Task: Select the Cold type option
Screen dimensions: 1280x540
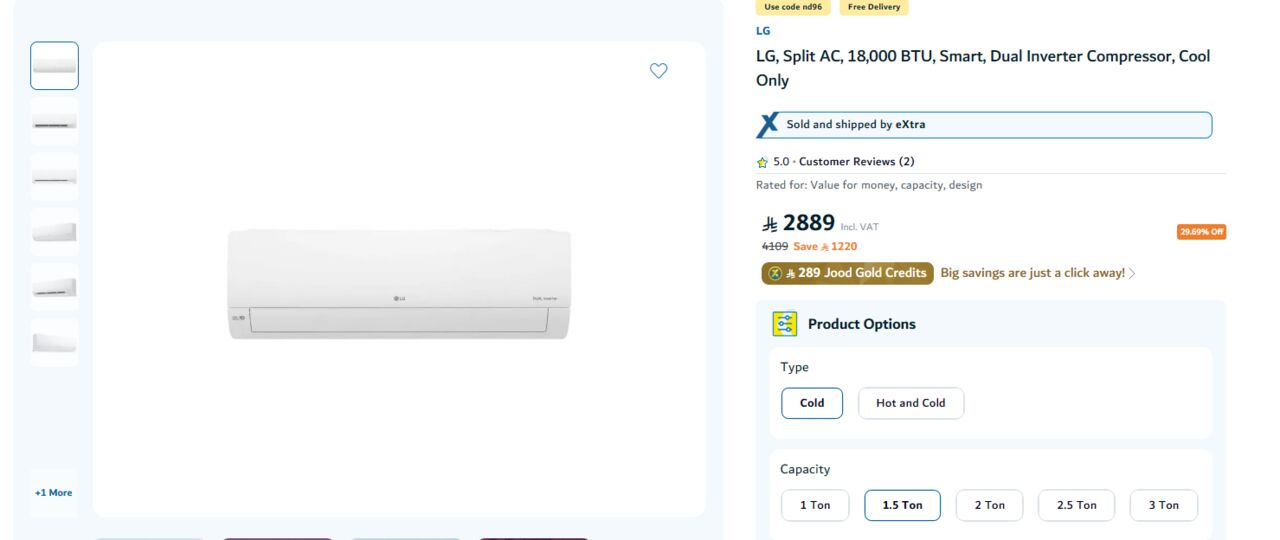Action: coord(812,403)
